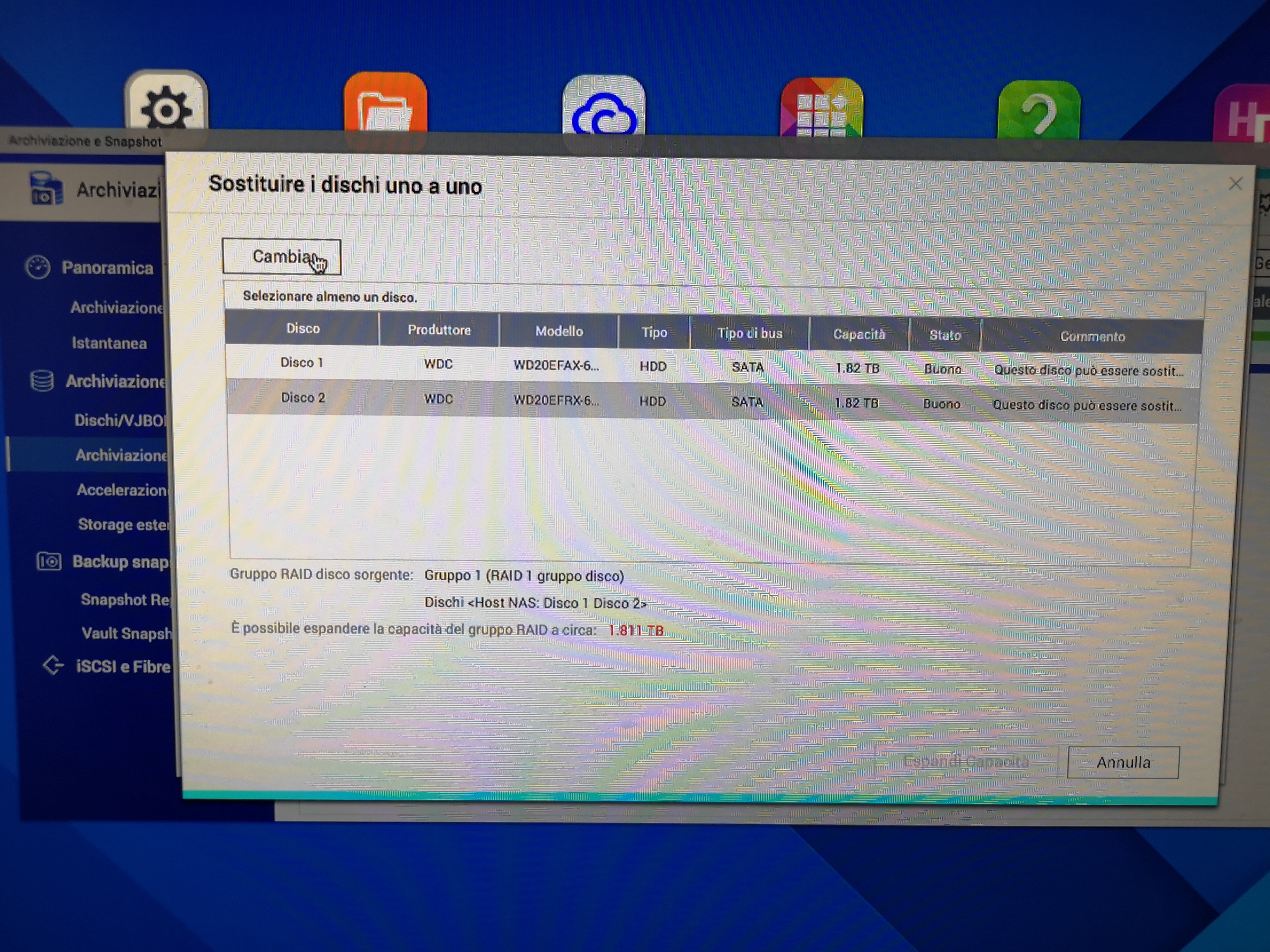Open Istantanea in the sidebar

[x=109, y=343]
